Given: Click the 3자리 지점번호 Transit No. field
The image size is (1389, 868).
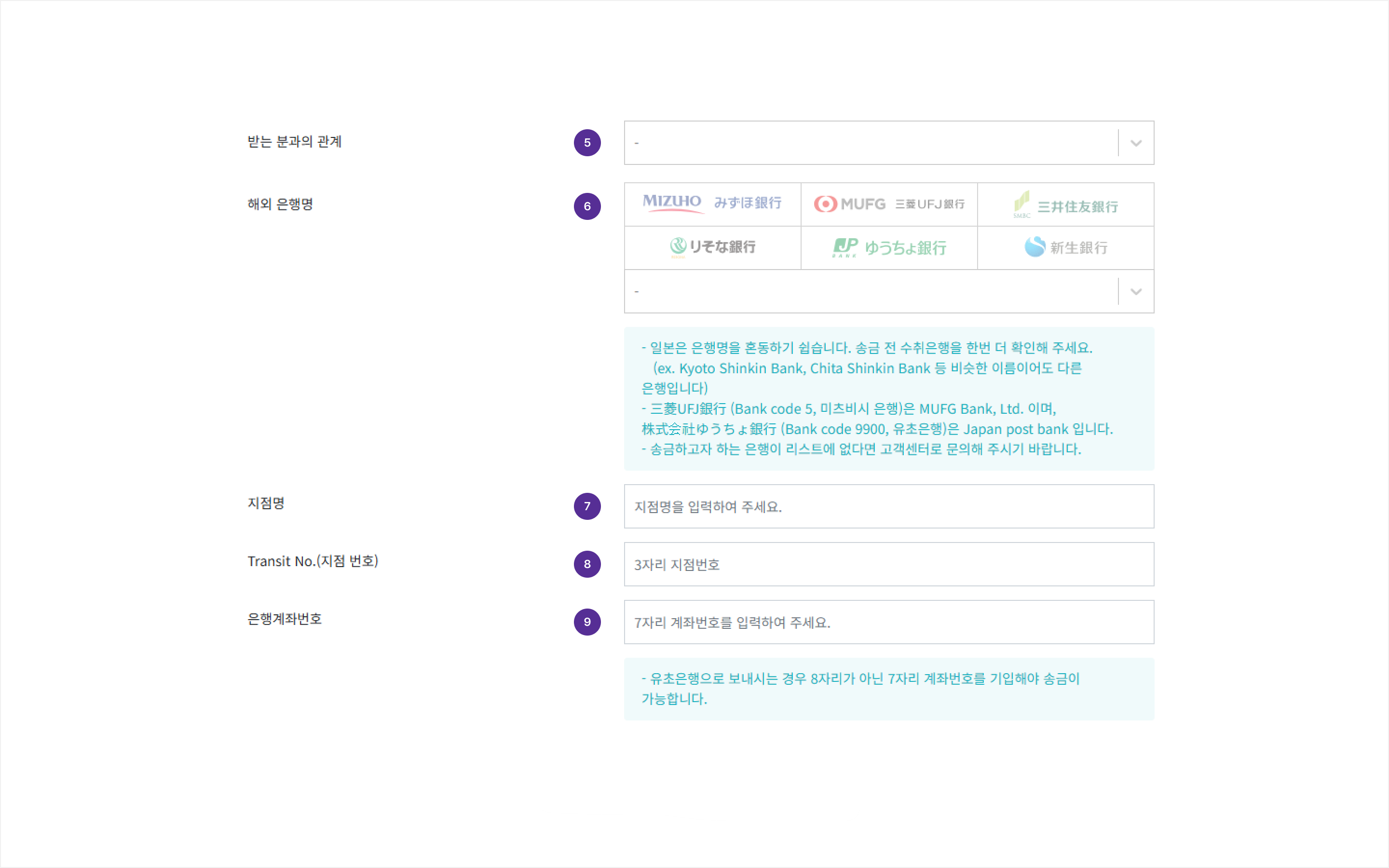Looking at the screenshot, I should 889,564.
